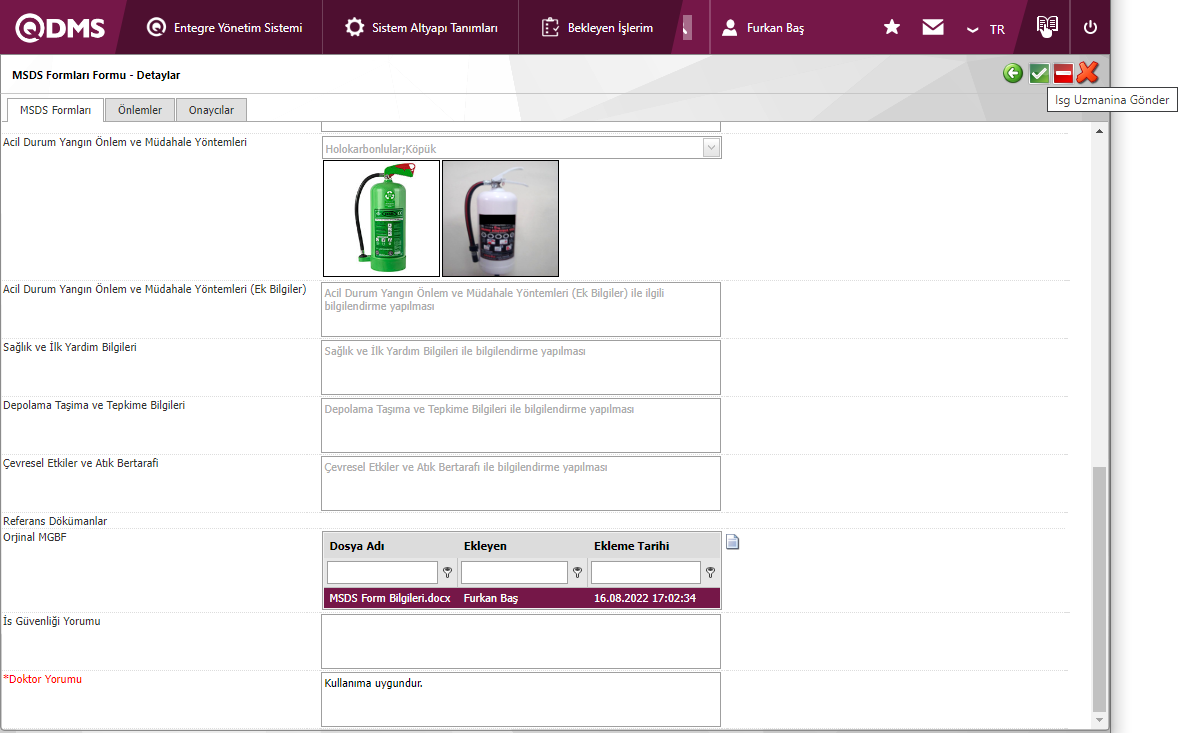
Task: Click the white fire extinguisher thumbnail
Action: [x=501, y=218]
